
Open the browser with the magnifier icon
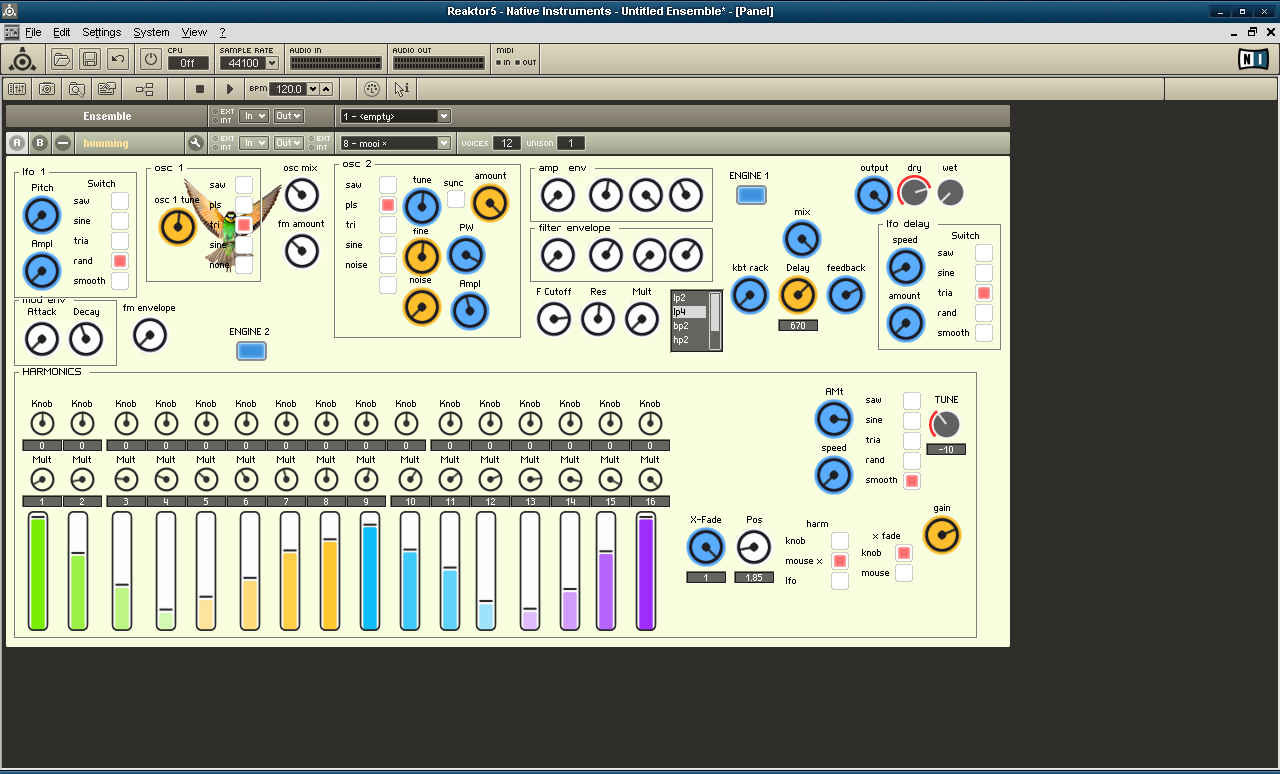tap(76, 89)
